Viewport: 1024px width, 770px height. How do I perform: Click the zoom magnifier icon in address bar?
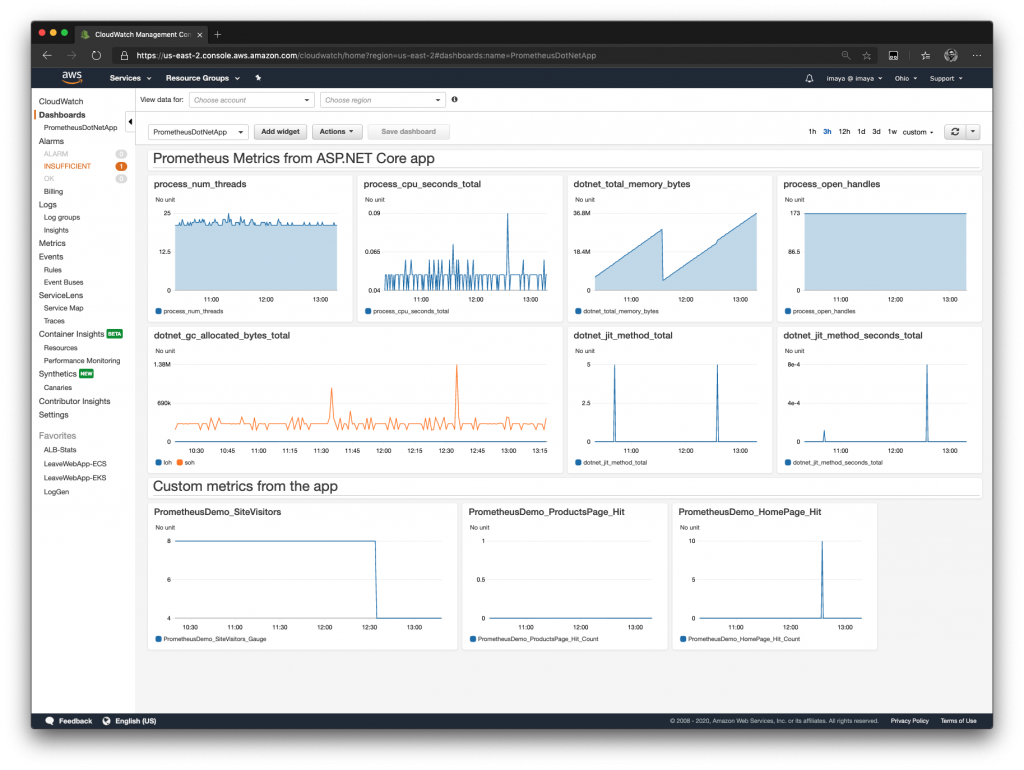[846, 56]
